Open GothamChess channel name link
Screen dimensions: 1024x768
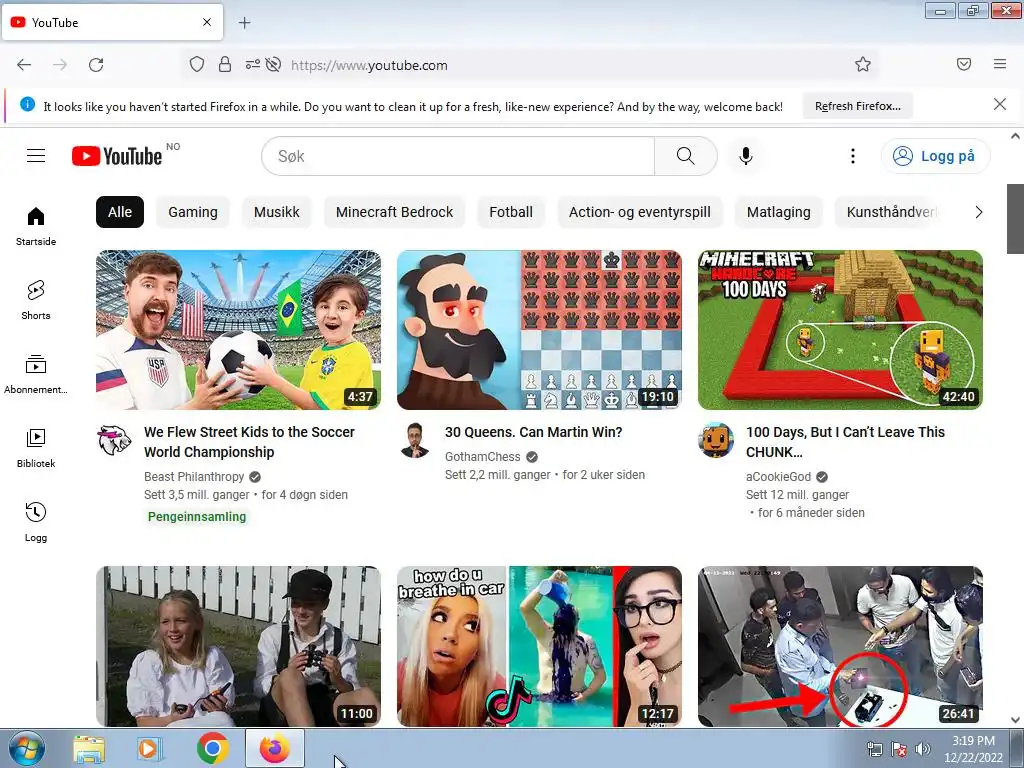click(x=483, y=456)
